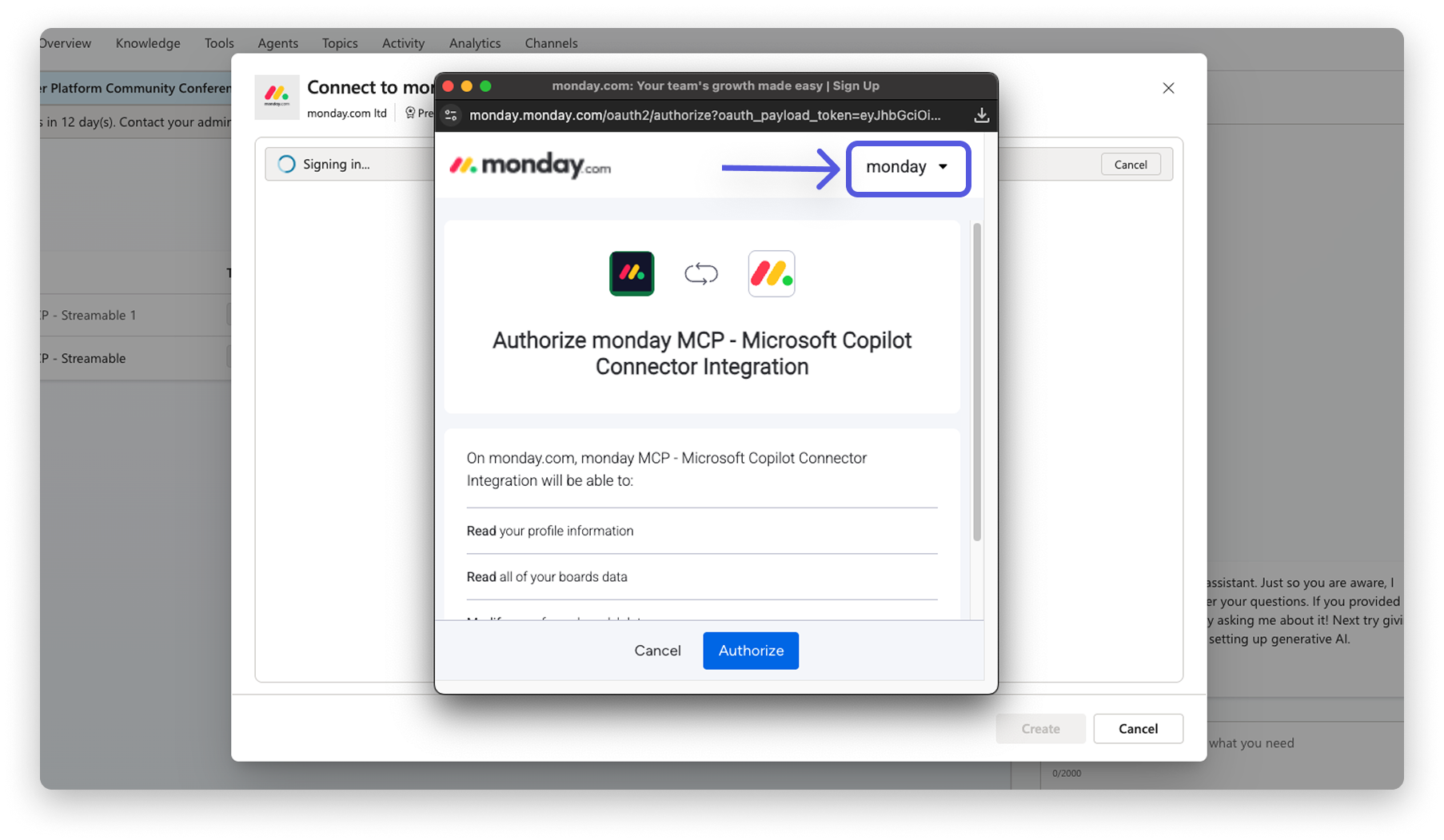Click 'Read all of your boards data' permission
The width and height of the screenshot is (1444, 840).
[547, 577]
